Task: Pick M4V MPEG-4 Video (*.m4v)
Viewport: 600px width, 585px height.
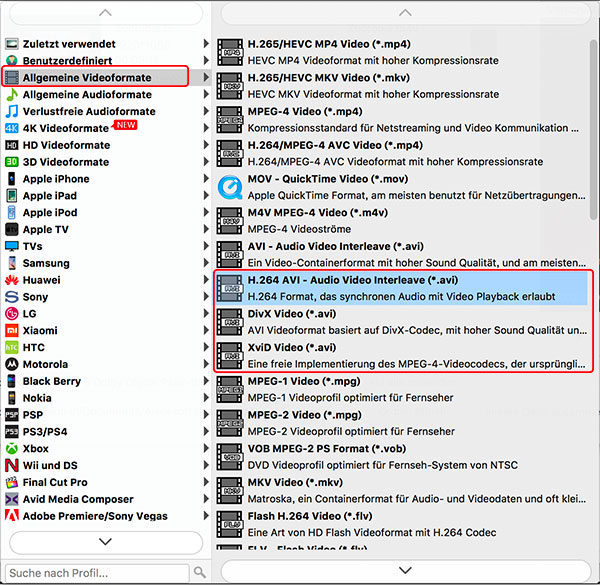Action: (402, 220)
